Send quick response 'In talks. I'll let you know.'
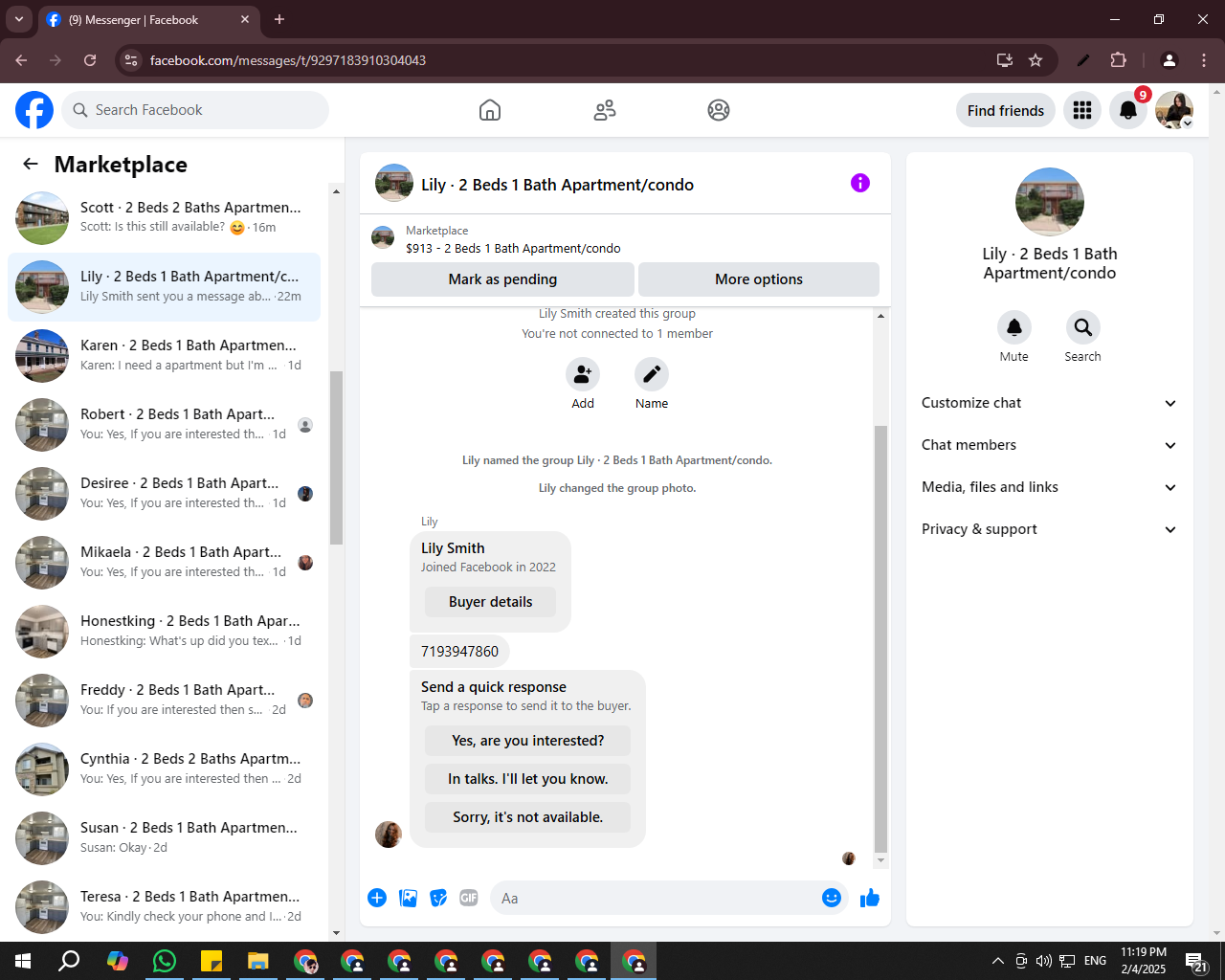Viewport: 1225px width, 980px height. click(x=527, y=779)
